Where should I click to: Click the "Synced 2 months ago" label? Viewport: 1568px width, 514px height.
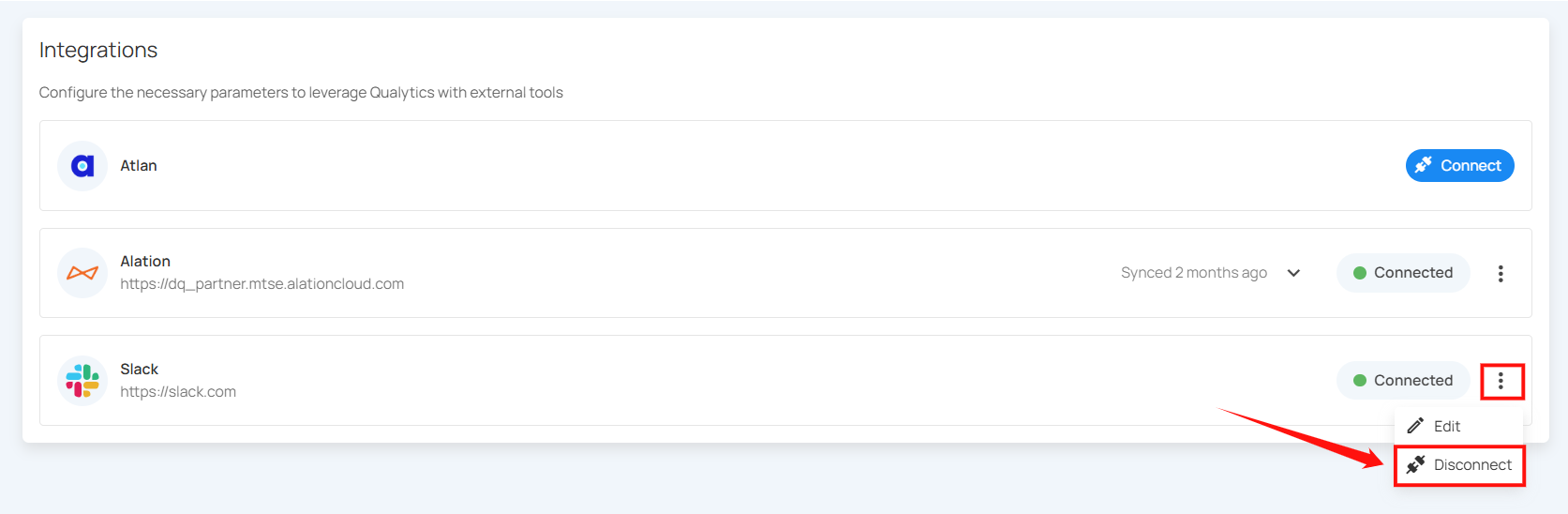(1193, 273)
